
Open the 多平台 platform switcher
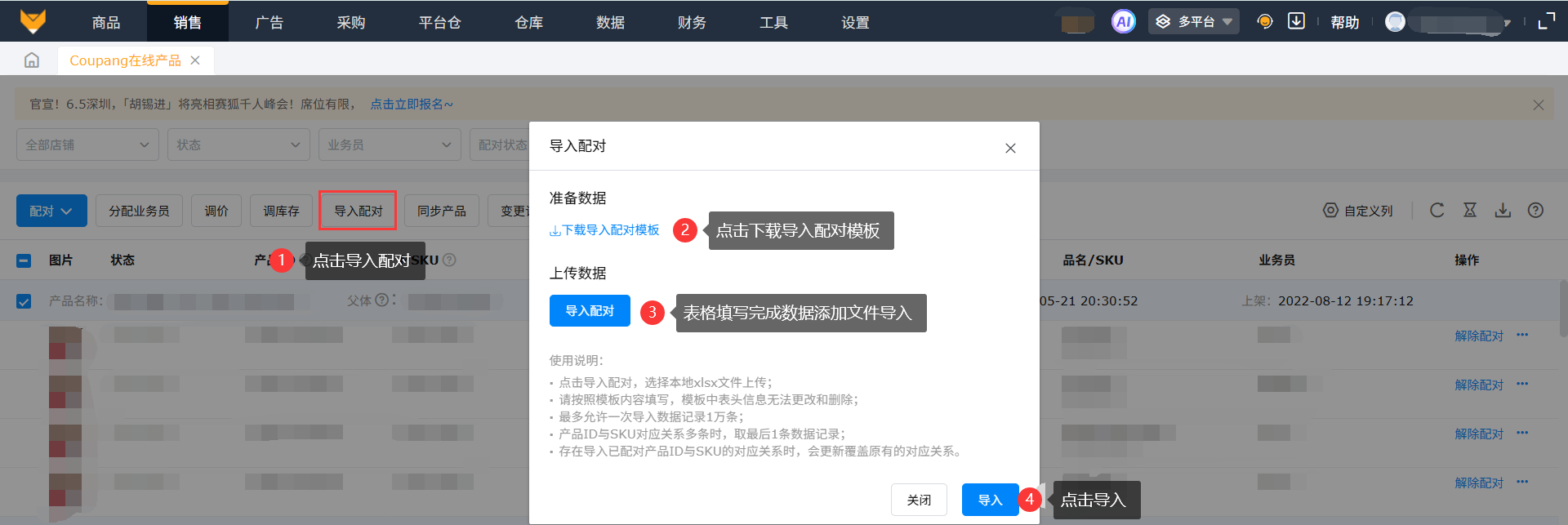click(x=1194, y=22)
